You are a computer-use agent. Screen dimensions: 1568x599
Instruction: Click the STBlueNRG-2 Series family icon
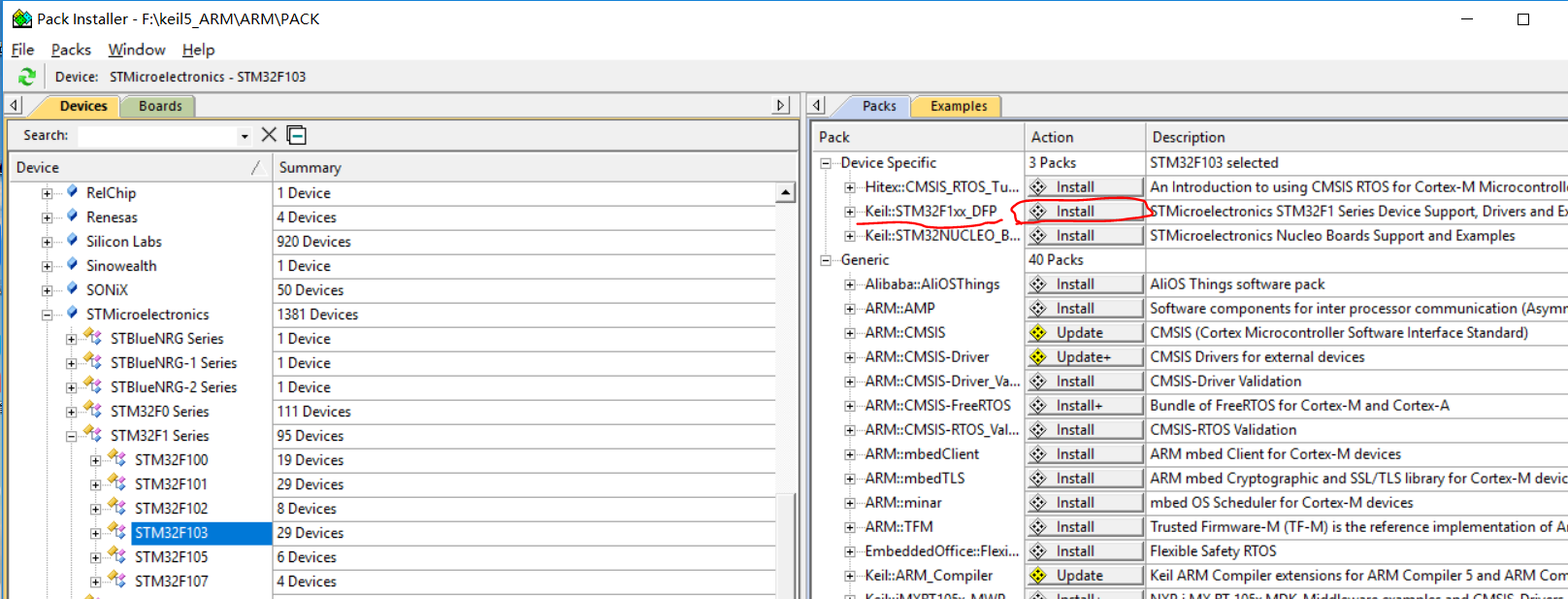point(93,386)
